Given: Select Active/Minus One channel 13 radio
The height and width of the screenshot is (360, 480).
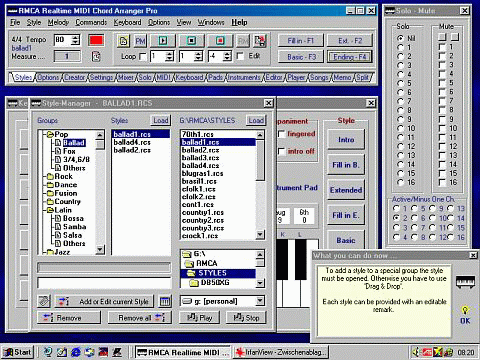Looking at the screenshot, I should click(451, 208).
